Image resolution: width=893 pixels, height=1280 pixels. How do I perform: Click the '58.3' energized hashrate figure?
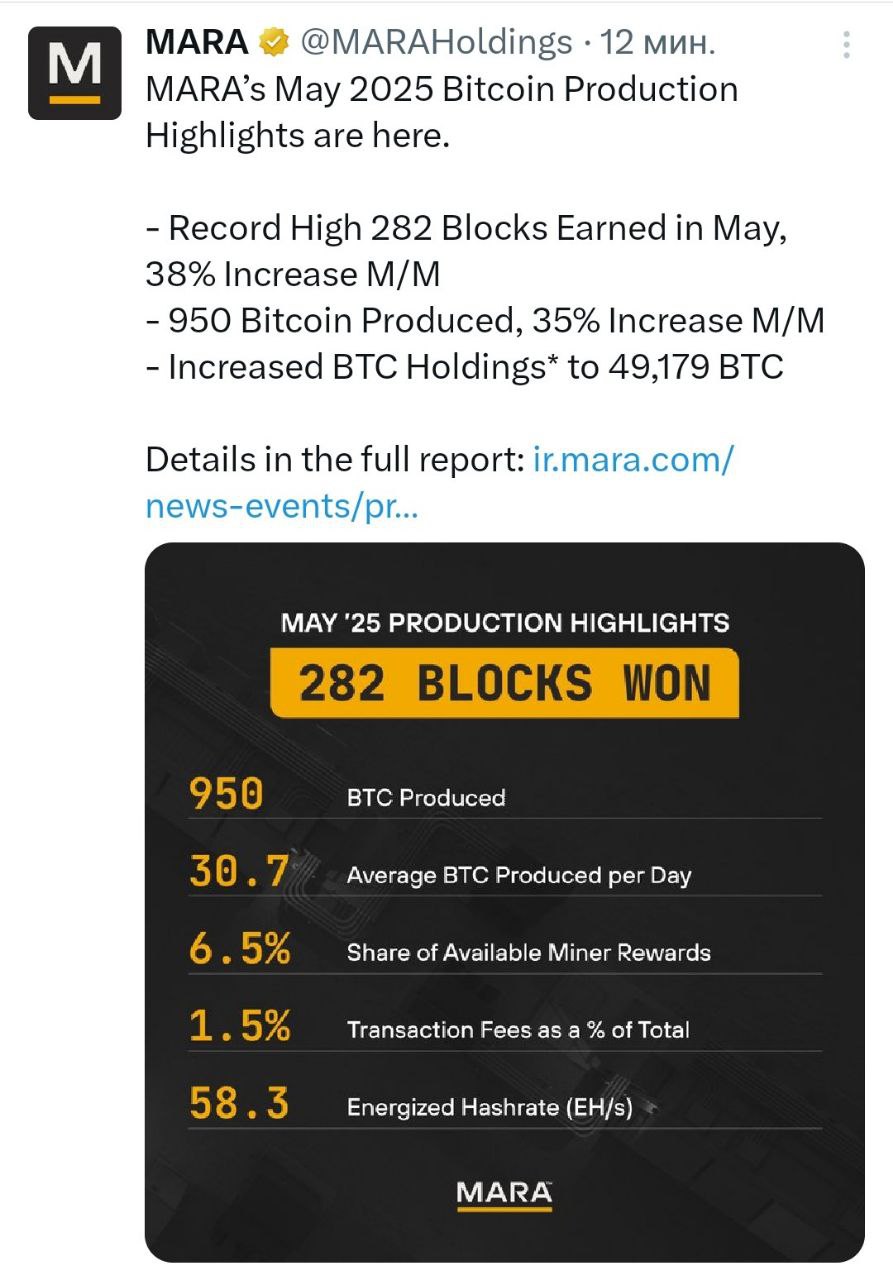point(239,1103)
